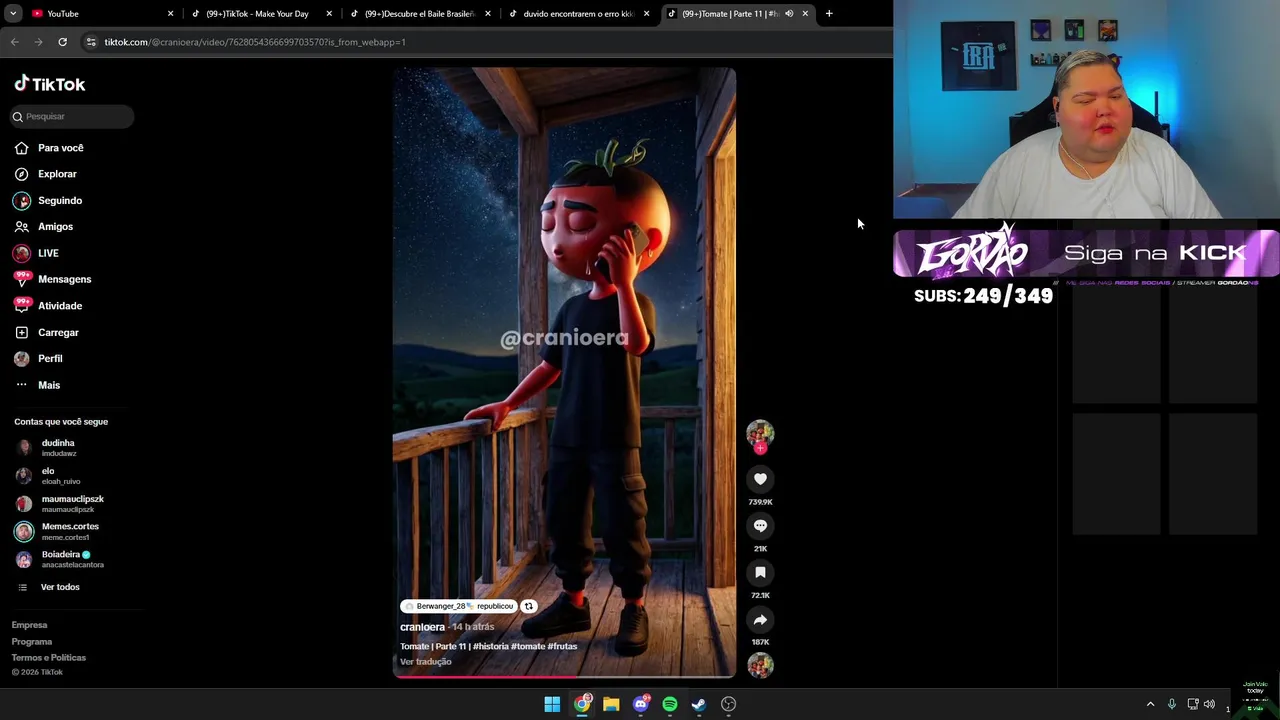This screenshot has width=1280, height=720.
Task: Share the video with the arrow icon
Action: point(760,620)
